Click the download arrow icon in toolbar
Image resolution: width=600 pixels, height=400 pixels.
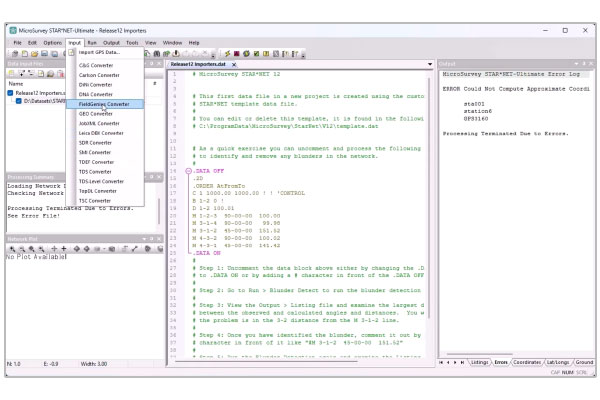[x=176, y=54]
